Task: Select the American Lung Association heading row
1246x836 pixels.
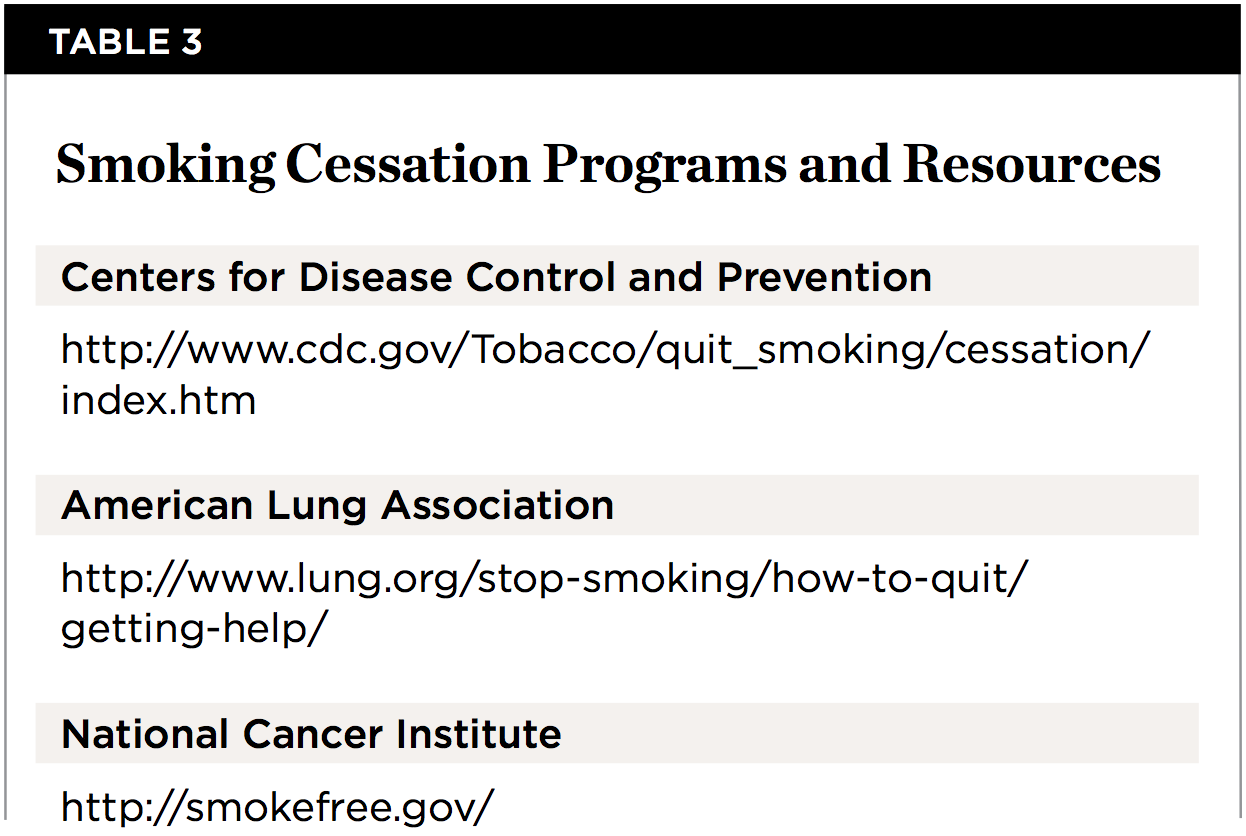Action: [x=616, y=505]
